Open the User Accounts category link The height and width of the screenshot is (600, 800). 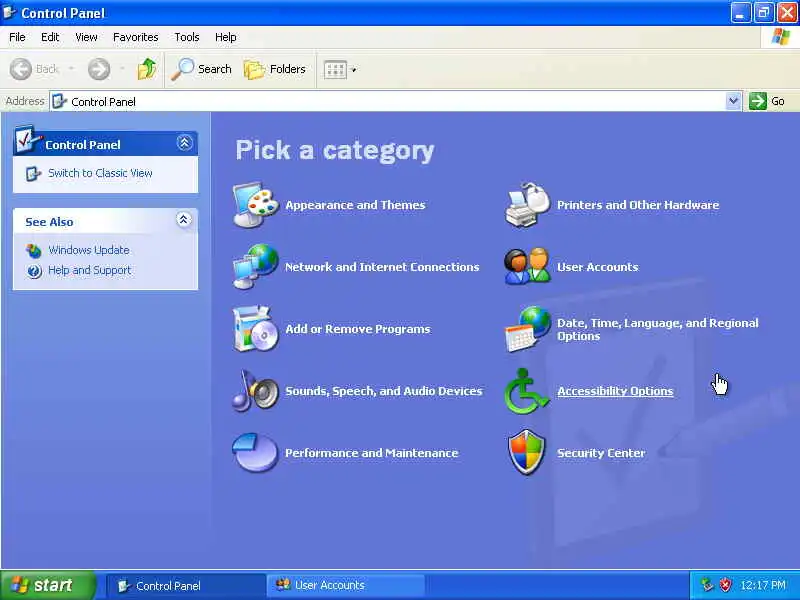(x=597, y=267)
